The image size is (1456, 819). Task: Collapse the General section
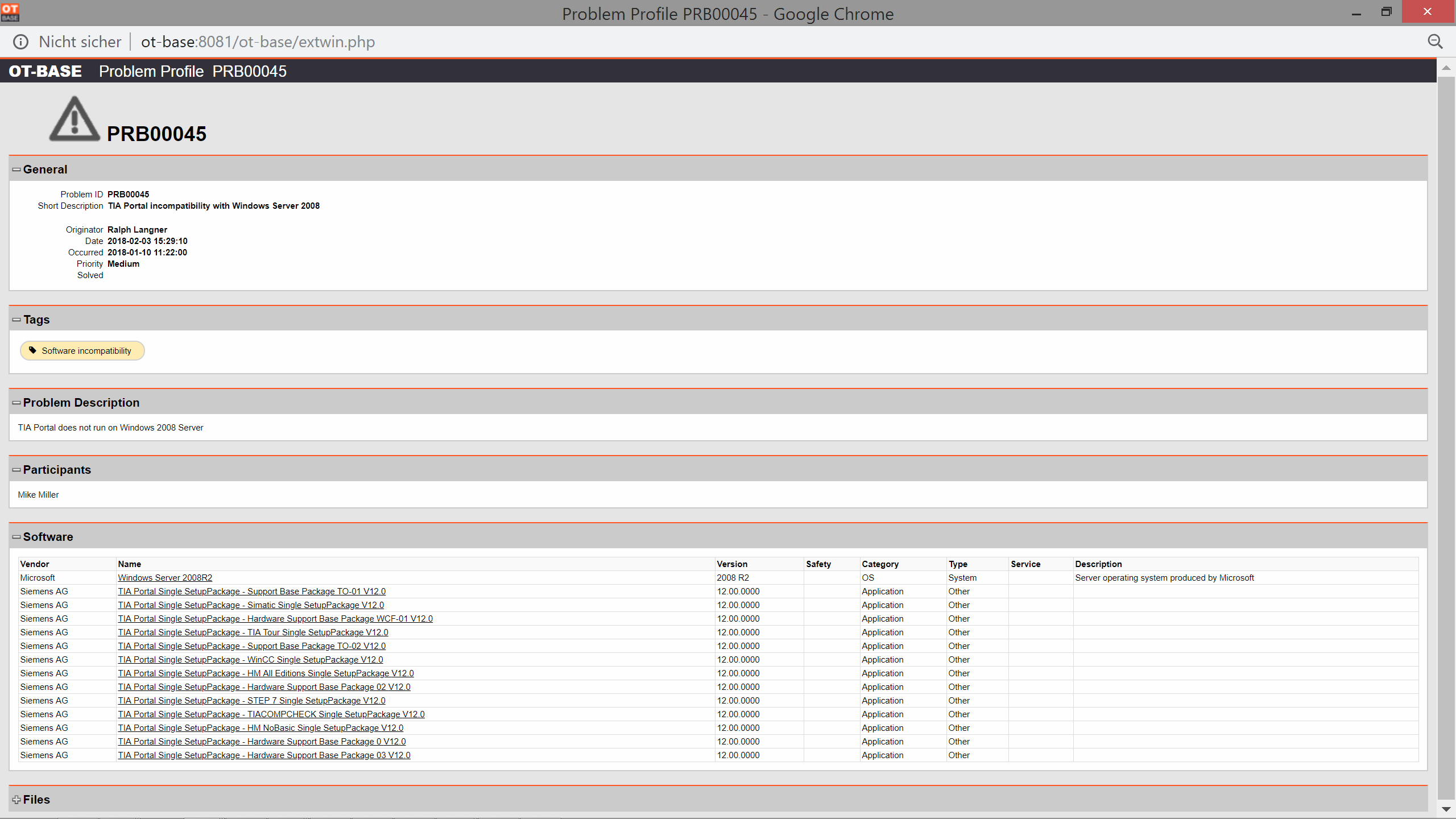(16, 169)
